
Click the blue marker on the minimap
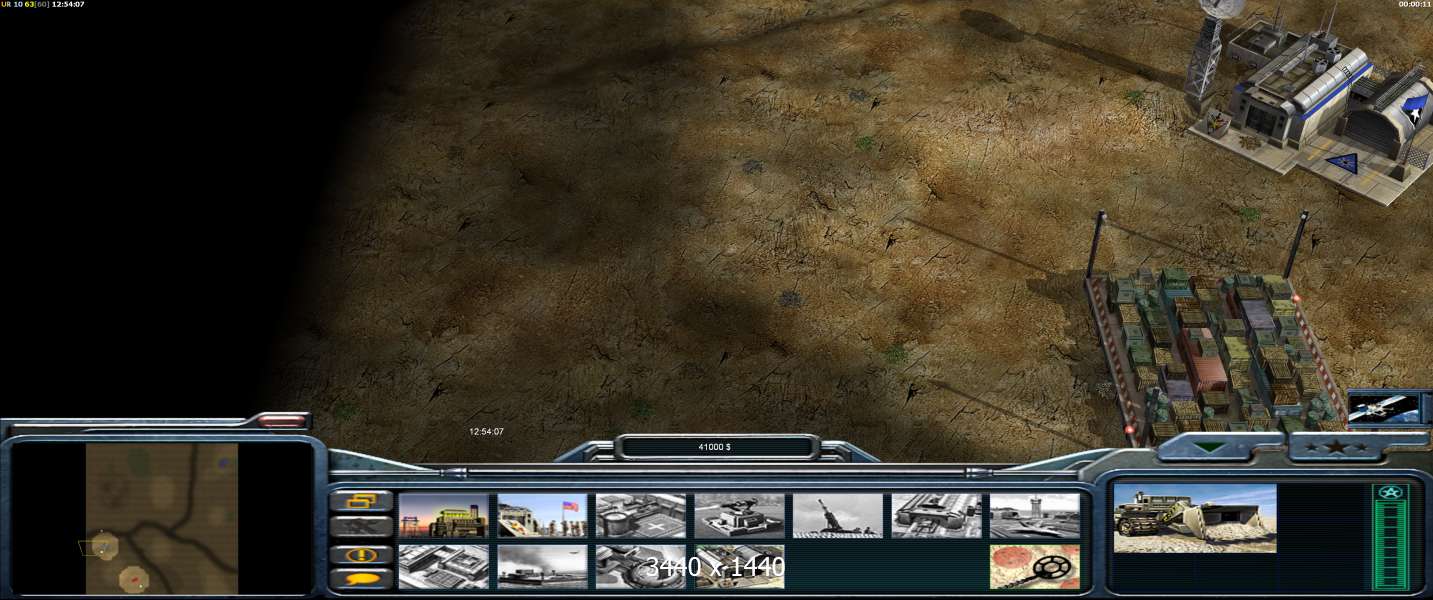pyautogui.click(x=224, y=462)
